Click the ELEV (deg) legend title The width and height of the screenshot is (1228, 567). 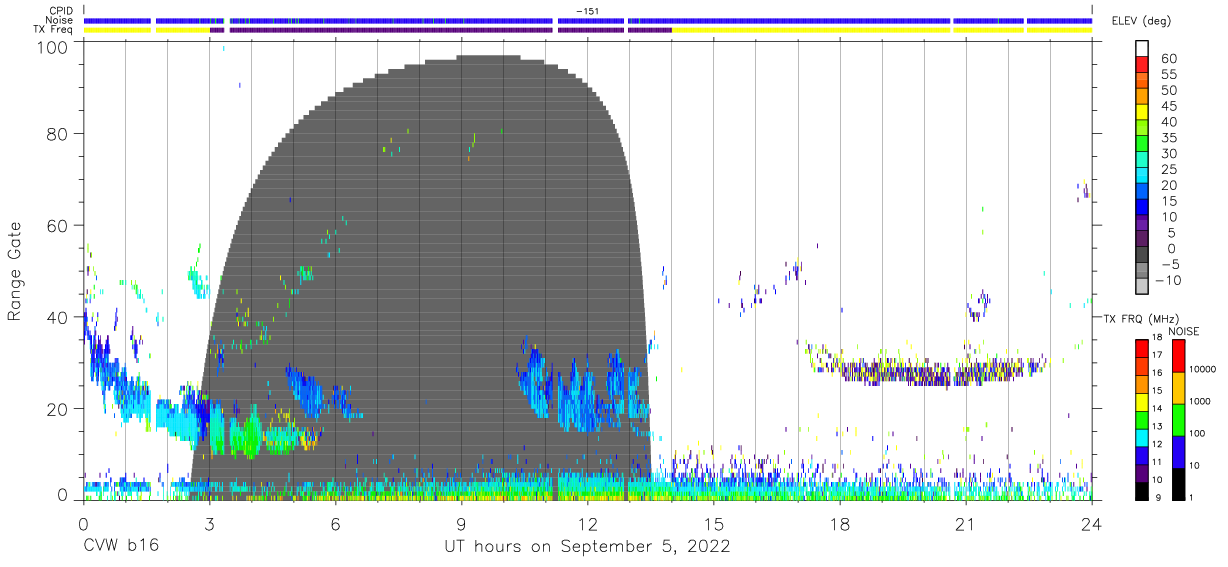coord(1143,21)
